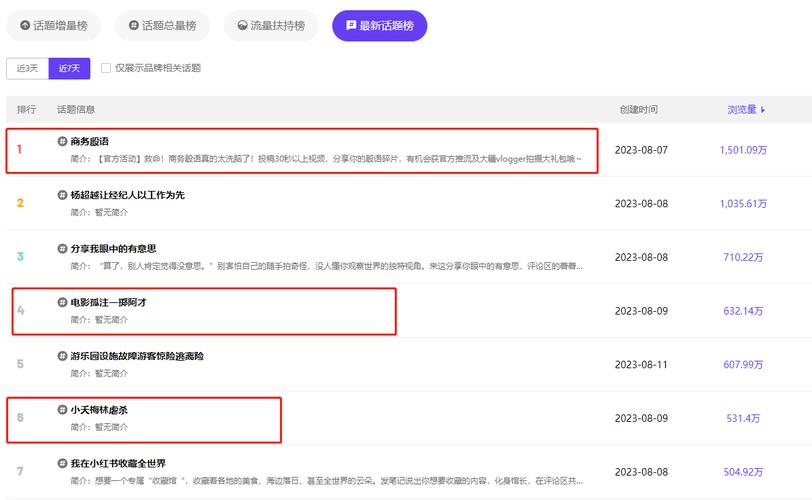The image size is (812, 500).
Task: Click hashtag icon beside 分享我眼中的有意思
Action: 62,248
